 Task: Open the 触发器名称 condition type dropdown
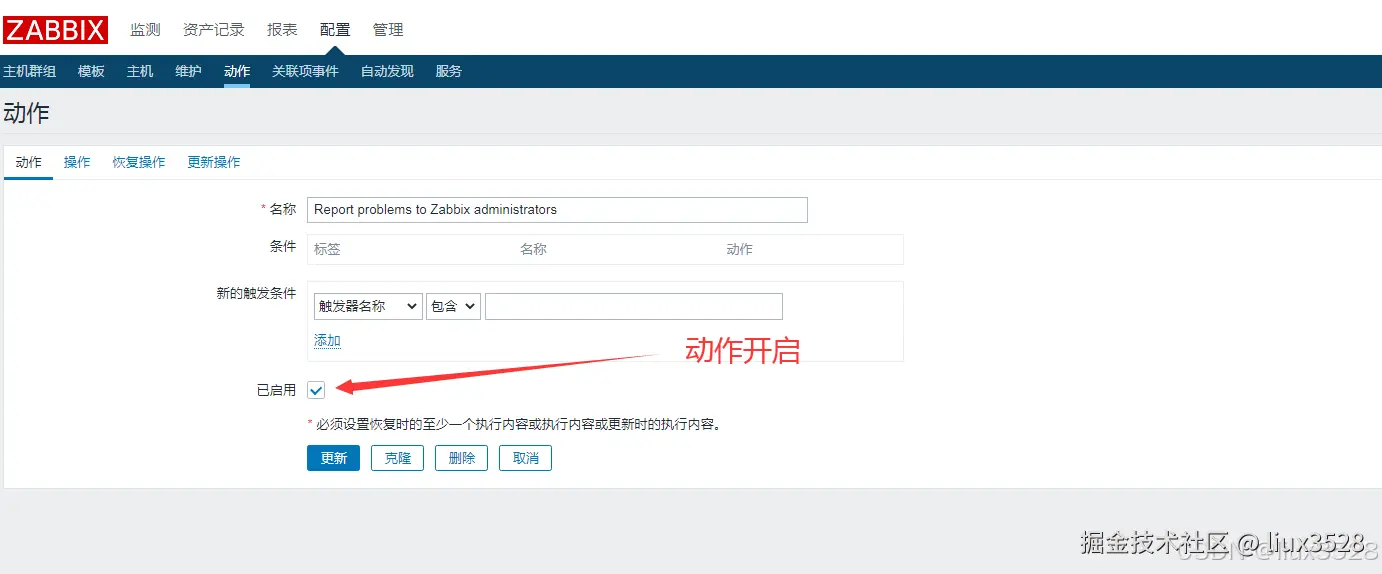coord(368,306)
